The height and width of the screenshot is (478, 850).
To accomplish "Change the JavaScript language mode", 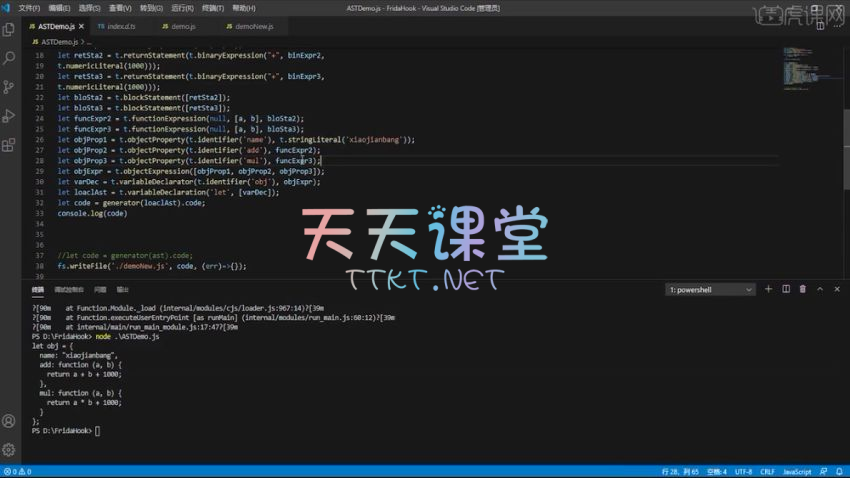I will tap(797, 471).
